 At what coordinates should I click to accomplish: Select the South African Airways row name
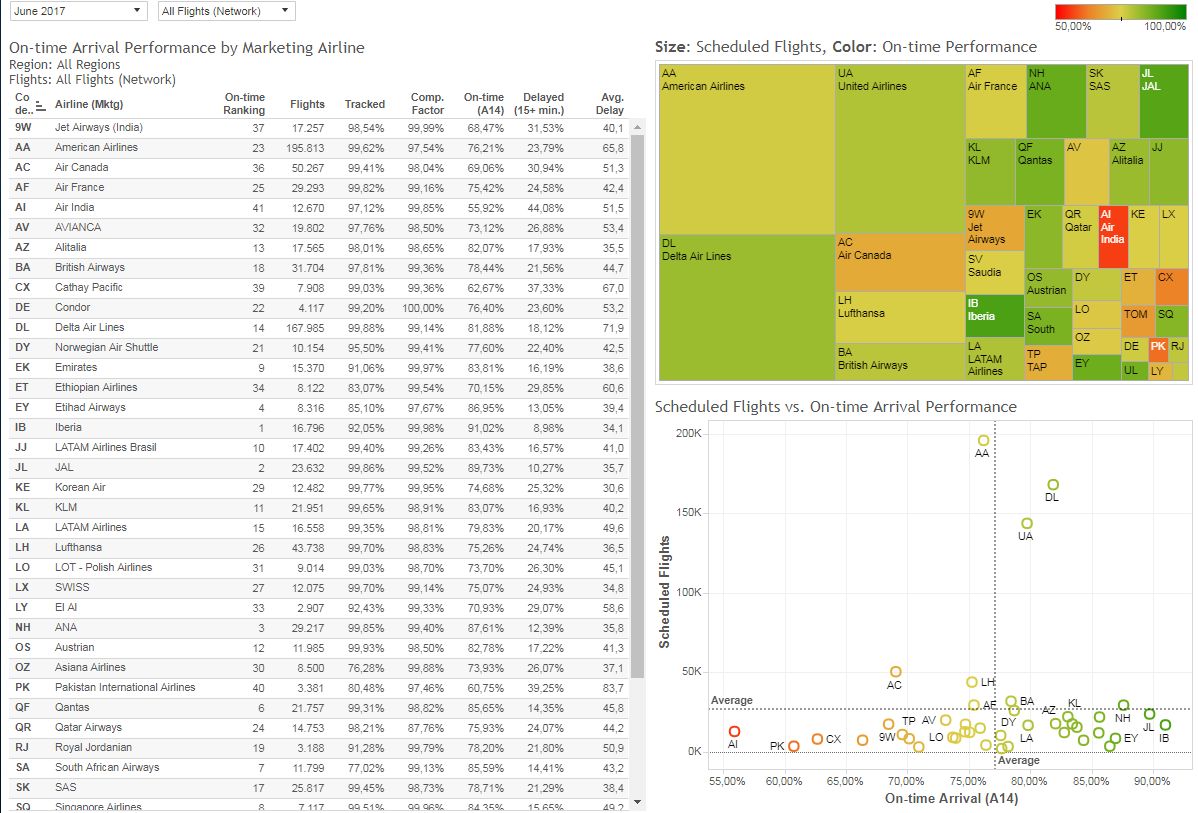[107, 767]
